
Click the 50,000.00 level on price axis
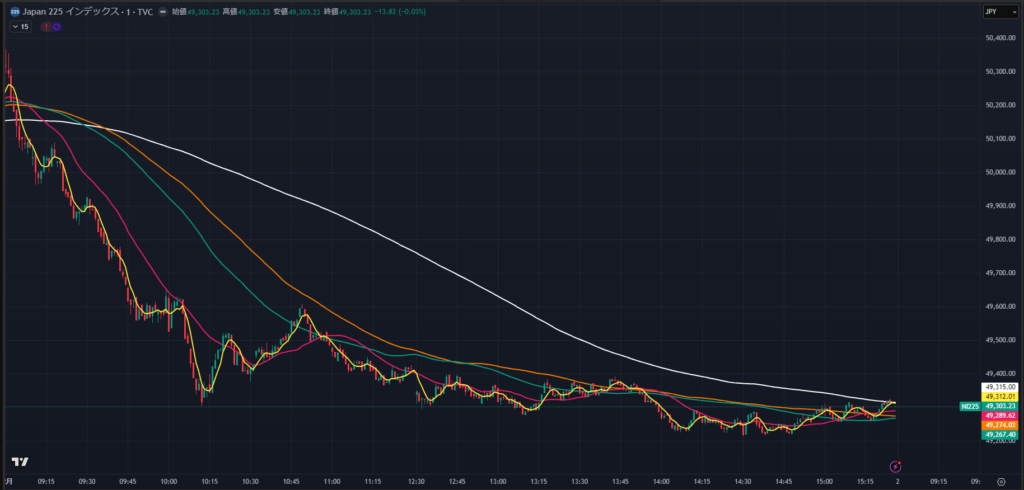point(1001,172)
